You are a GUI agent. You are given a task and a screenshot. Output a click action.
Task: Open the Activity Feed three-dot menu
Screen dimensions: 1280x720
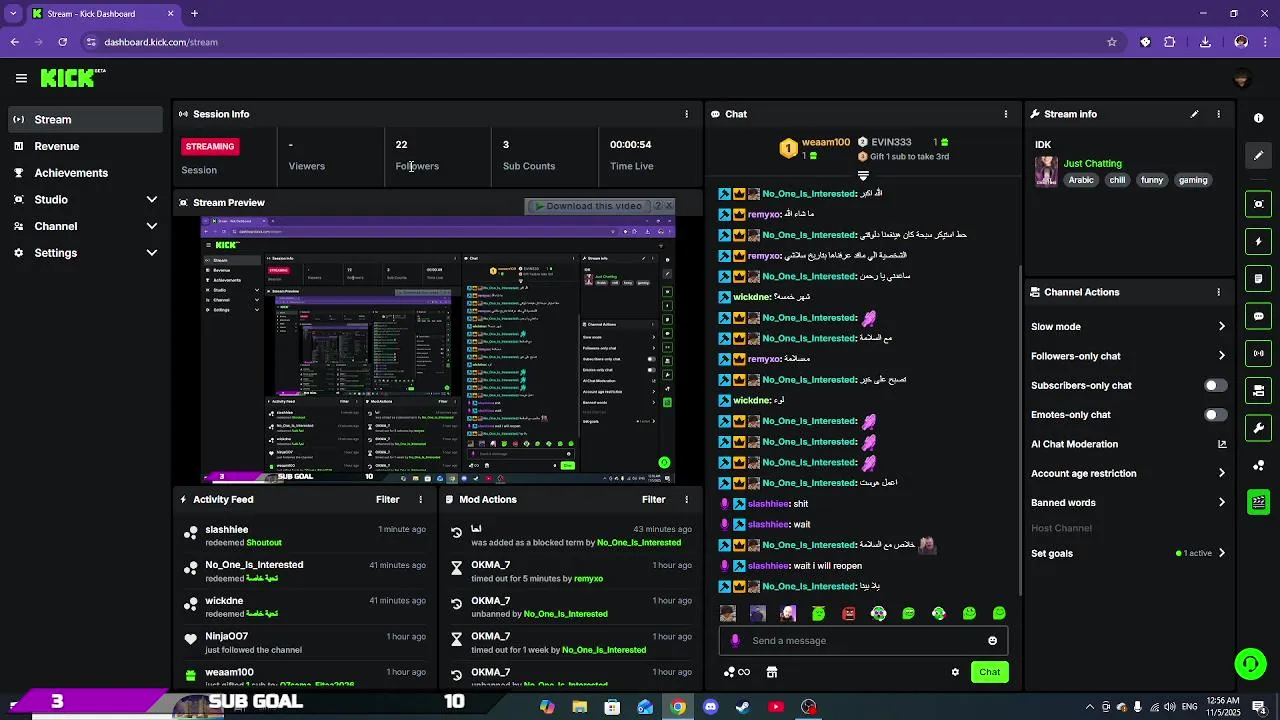click(x=420, y=499)
